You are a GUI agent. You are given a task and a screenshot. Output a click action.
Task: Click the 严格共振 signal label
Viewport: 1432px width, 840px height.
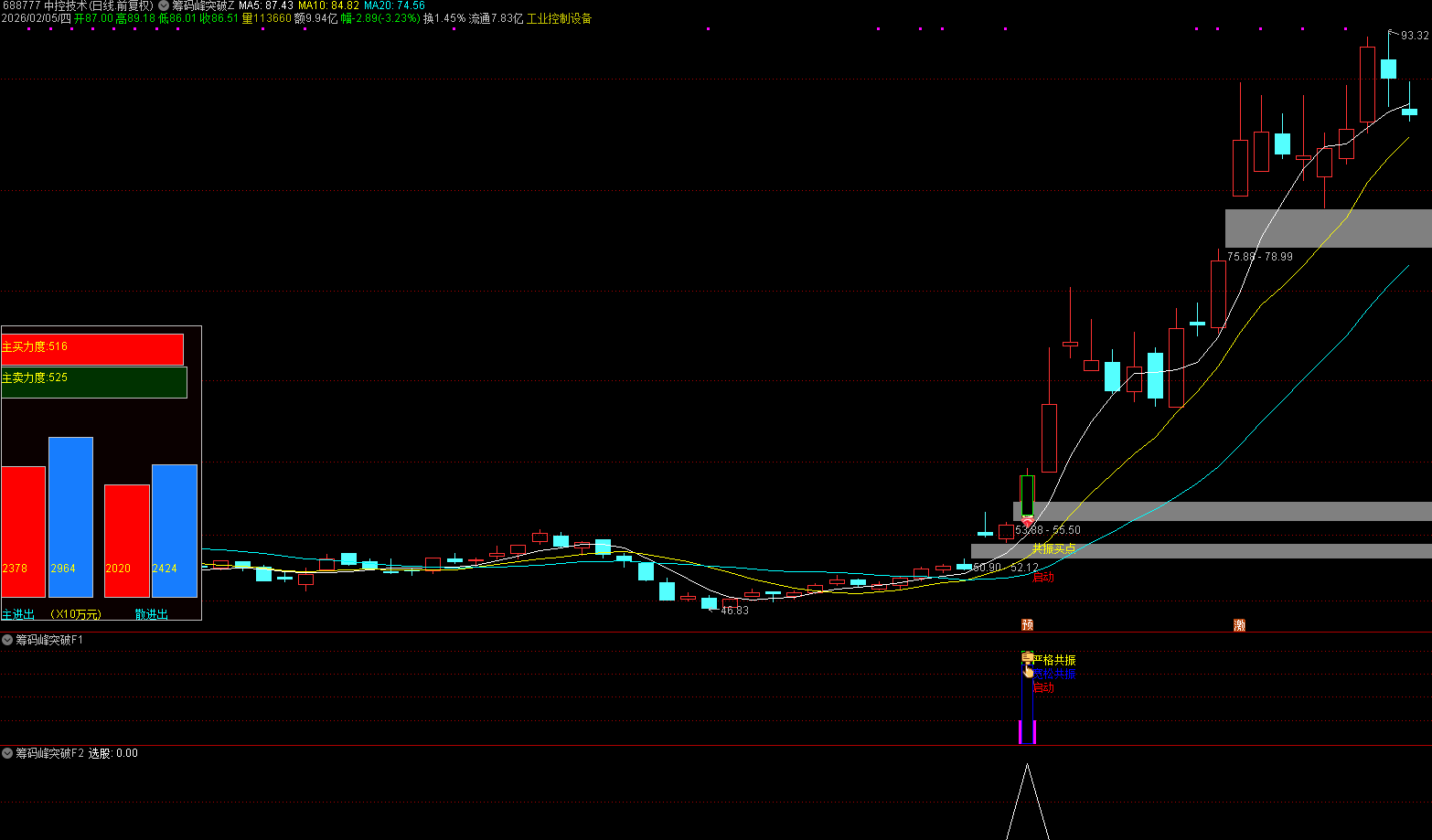pos(1054,660)
